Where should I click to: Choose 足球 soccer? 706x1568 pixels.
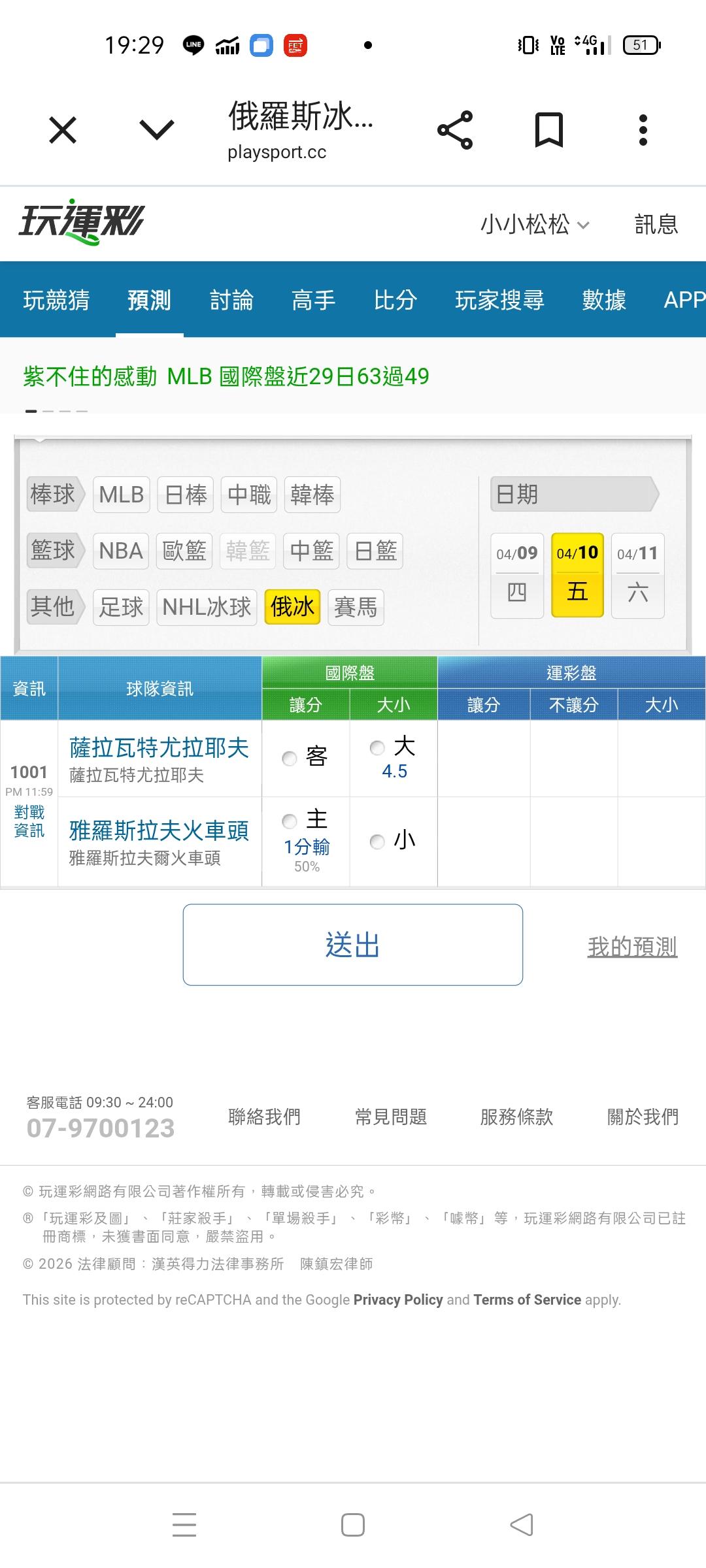pos(121,607)
